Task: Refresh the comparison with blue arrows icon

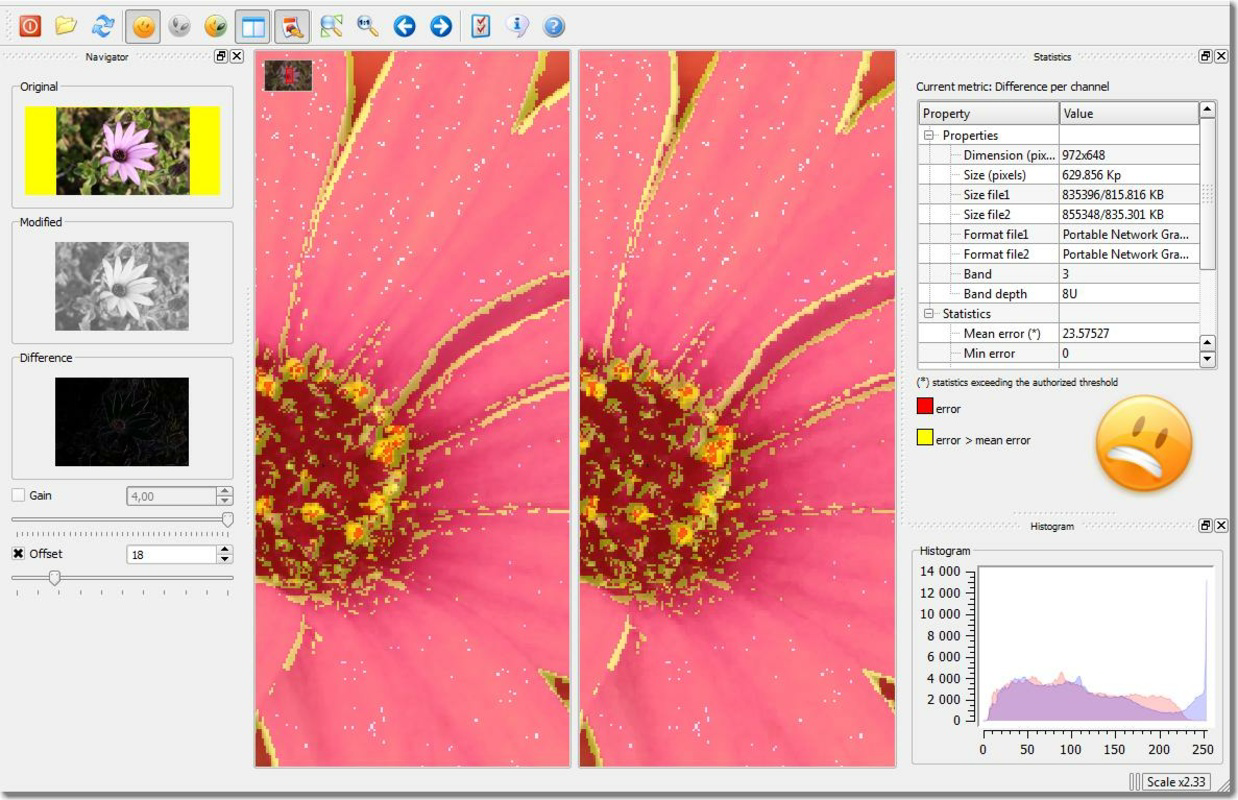Action: click(103, 25)
